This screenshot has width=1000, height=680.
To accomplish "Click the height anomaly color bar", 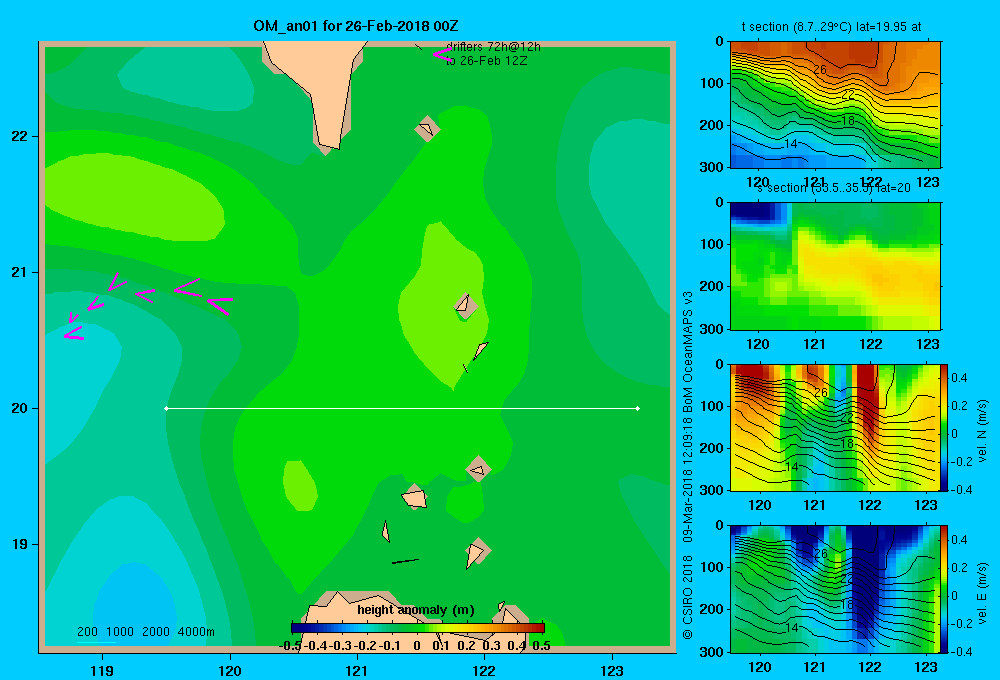I will (417, 628).
